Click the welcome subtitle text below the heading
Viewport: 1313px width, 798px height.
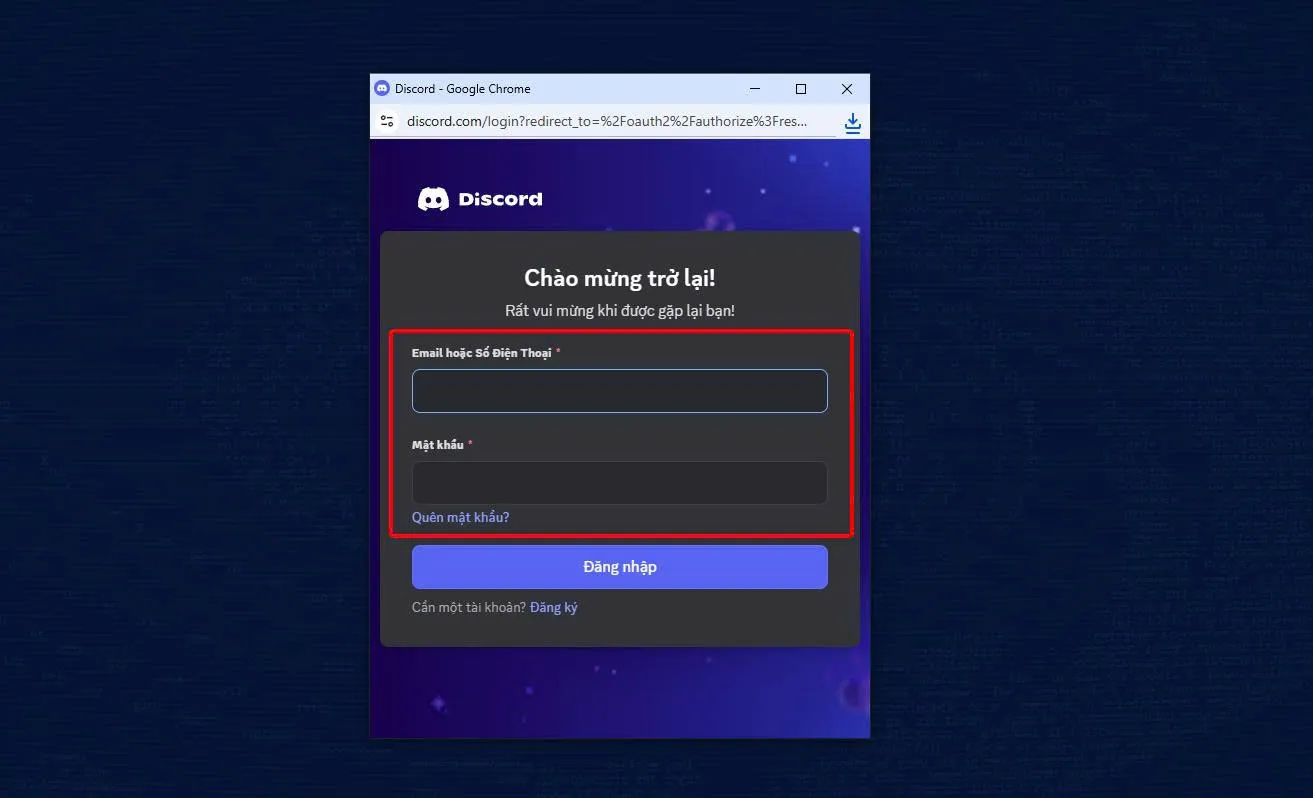coord(619,310)
